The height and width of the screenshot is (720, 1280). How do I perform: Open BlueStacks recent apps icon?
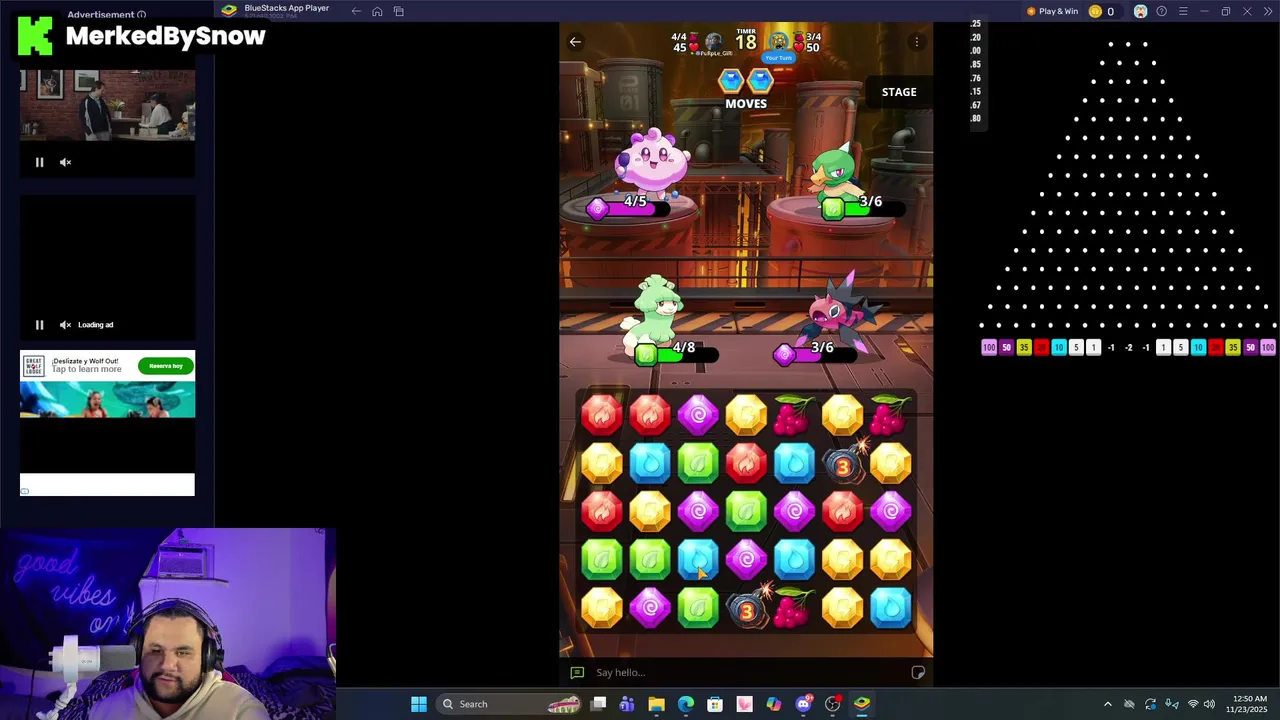click(x=398, y=12)
